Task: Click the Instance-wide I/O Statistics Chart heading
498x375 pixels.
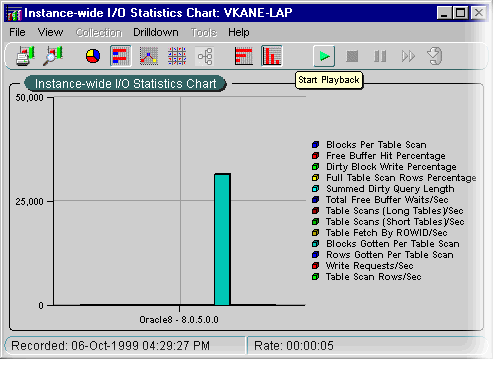Action: (125, 84)
